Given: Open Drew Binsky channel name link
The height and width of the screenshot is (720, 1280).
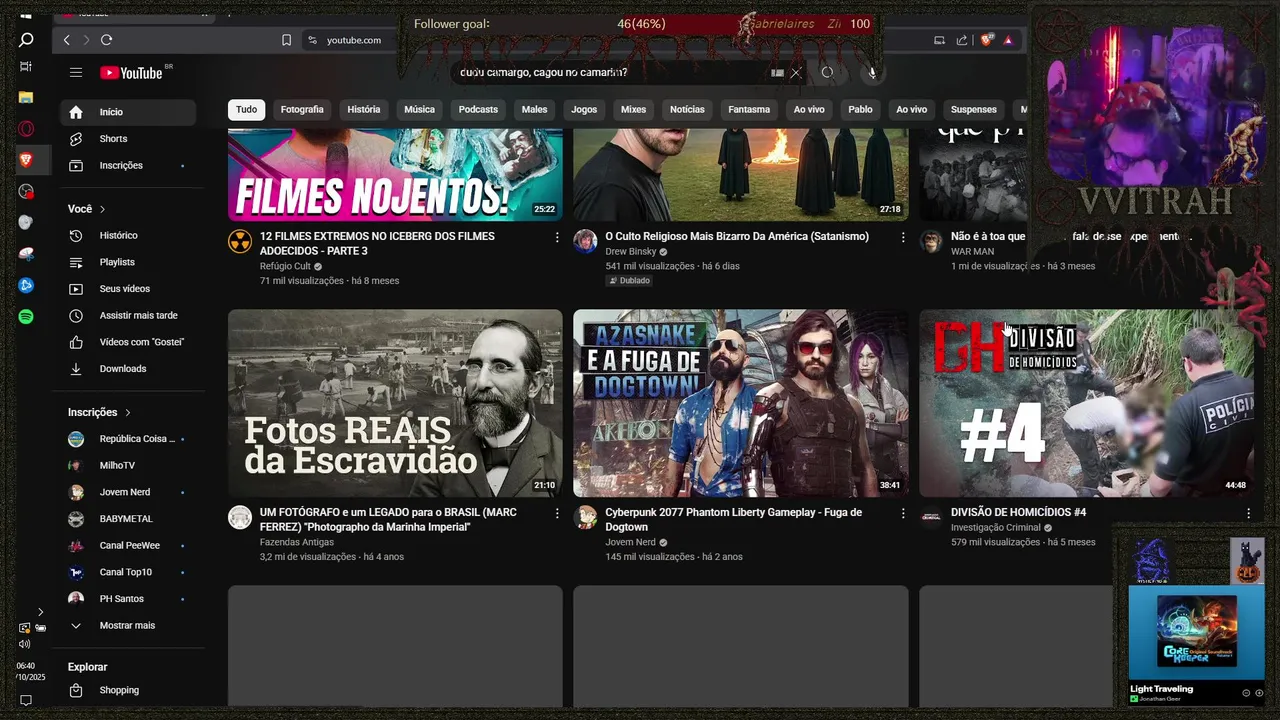Looking at the screenshot, I should click(631, 251).
